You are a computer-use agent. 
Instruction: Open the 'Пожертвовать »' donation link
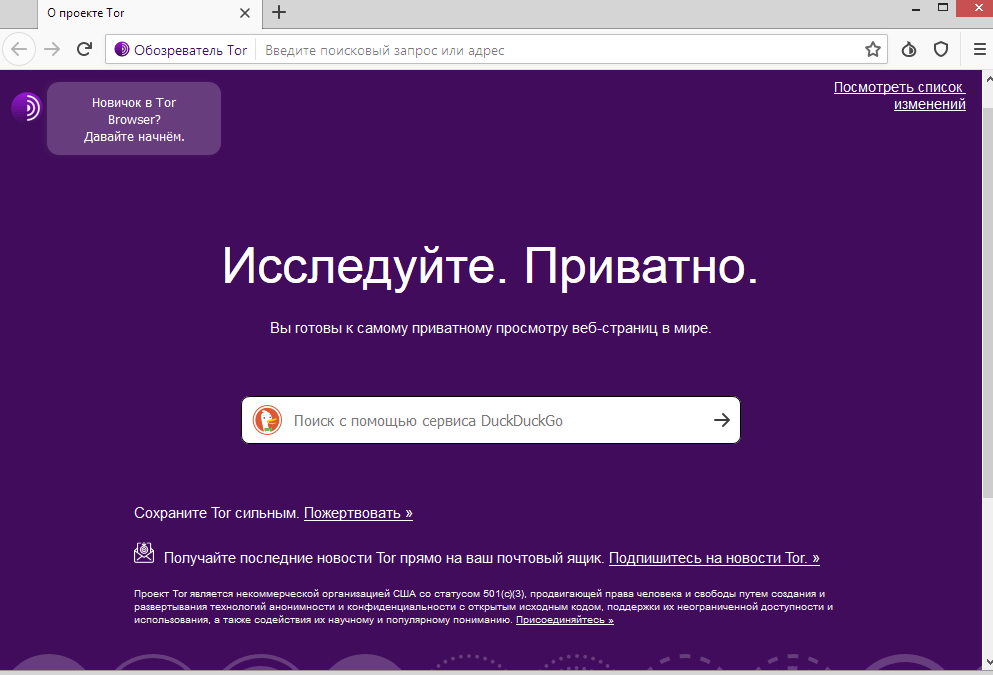click(x=358, y=513)
